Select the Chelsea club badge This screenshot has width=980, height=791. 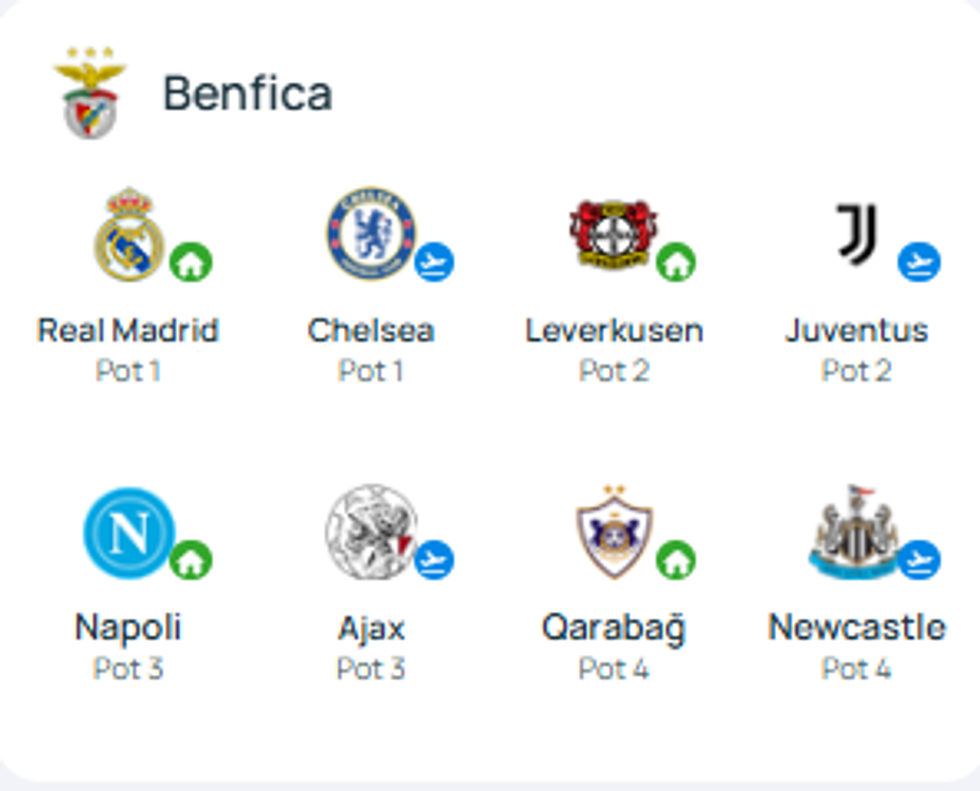tap(371, 234)
